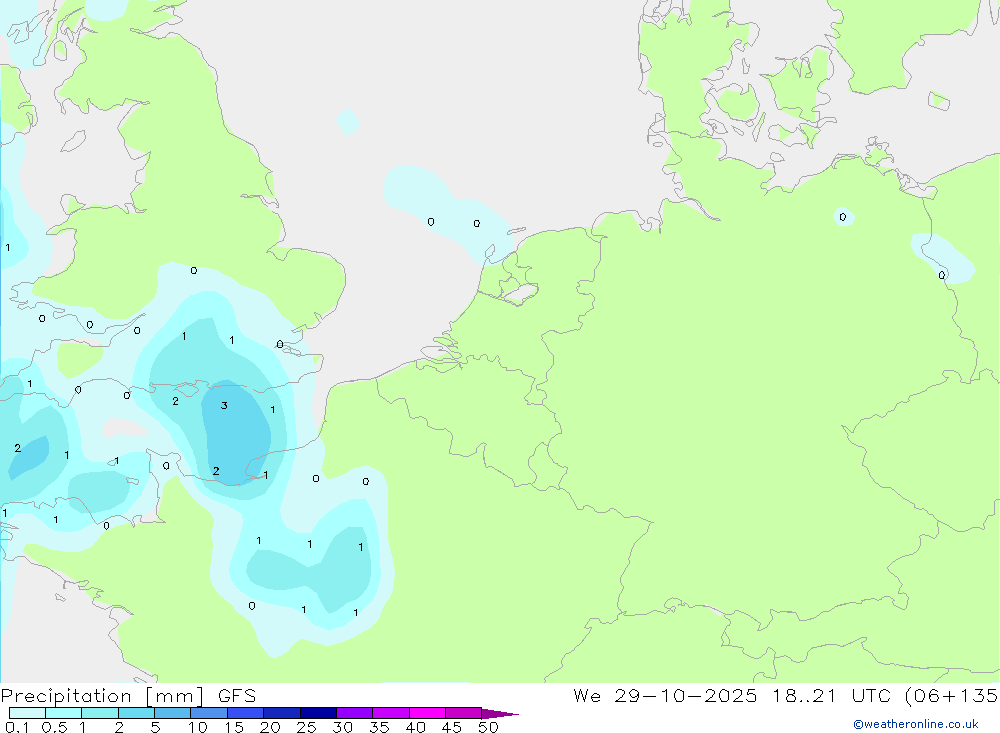
Task: Click the "30" legend label
Action: pos(342,727)
